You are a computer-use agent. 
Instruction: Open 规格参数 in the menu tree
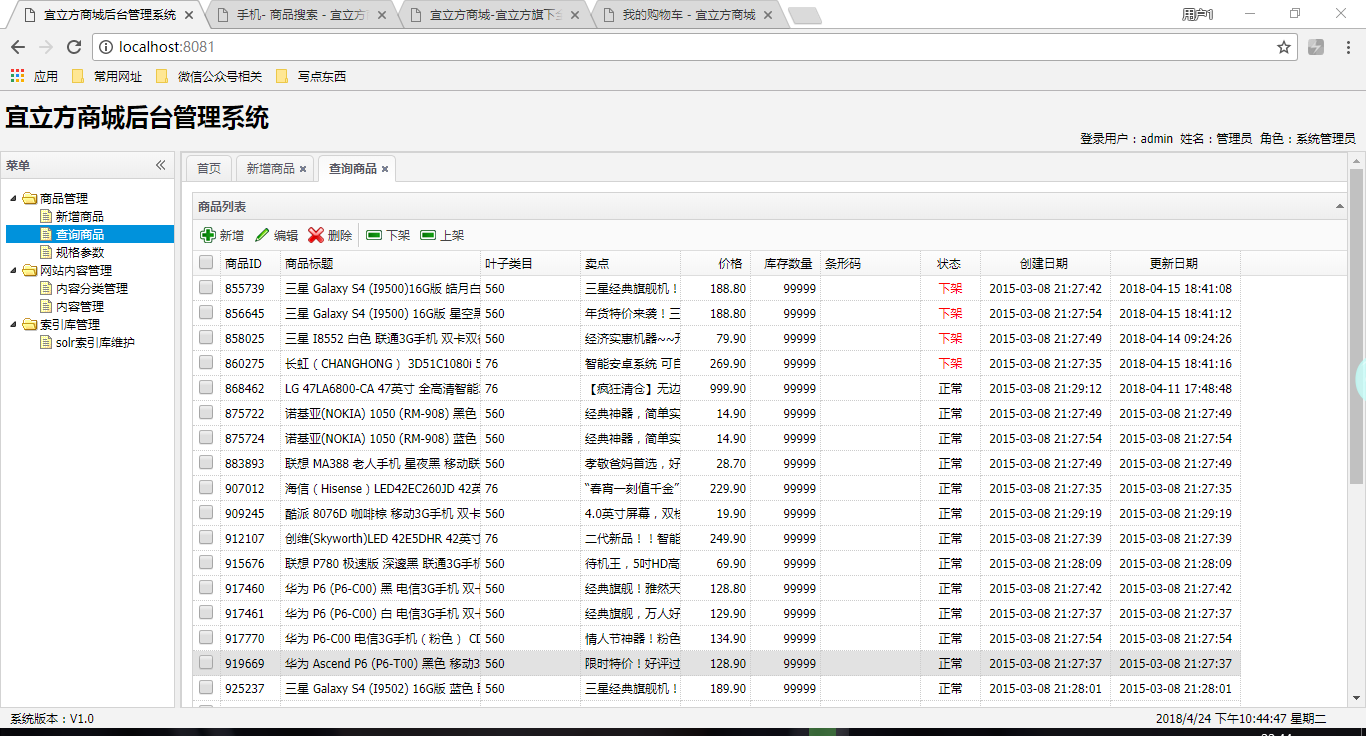[x=80, y=252]
